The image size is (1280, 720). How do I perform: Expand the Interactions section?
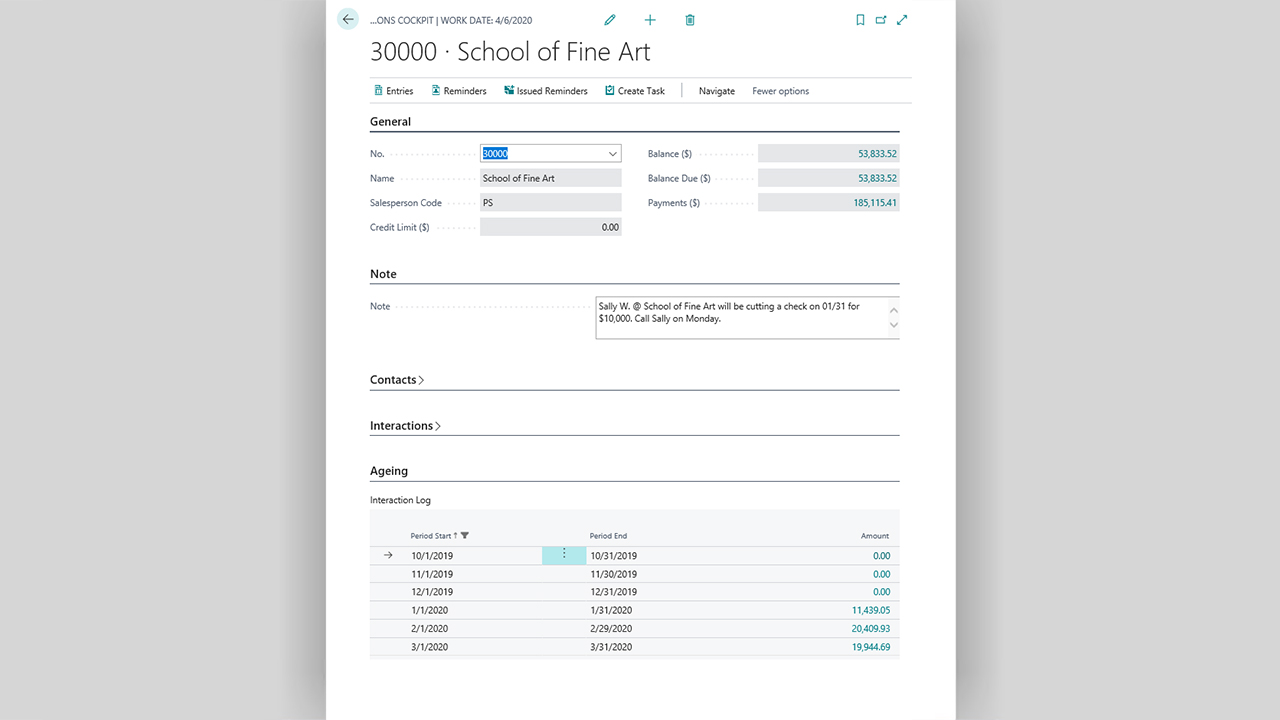pos(405,426)
